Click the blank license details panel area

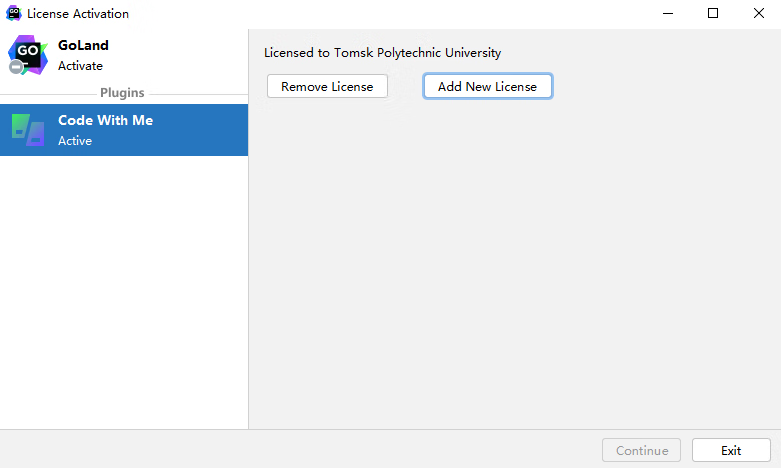[x=514, y=270]
